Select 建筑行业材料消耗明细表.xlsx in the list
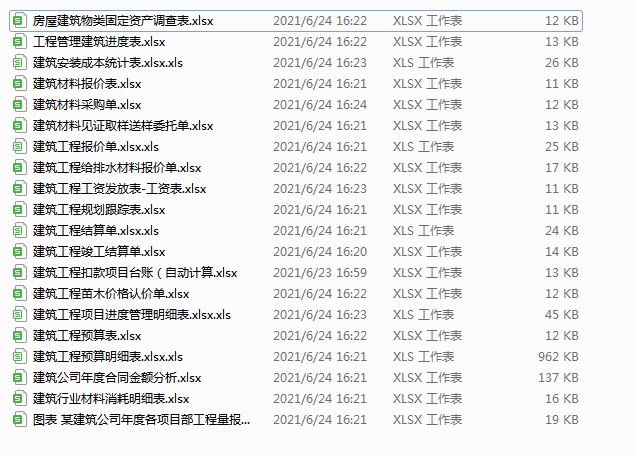Image resolution: width=636 pixels, height=456 pixels. pos(111,399)
